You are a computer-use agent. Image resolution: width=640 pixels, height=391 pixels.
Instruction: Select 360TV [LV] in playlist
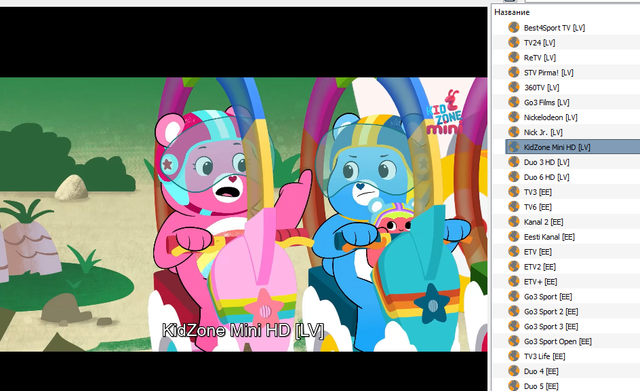pos(541,87)
